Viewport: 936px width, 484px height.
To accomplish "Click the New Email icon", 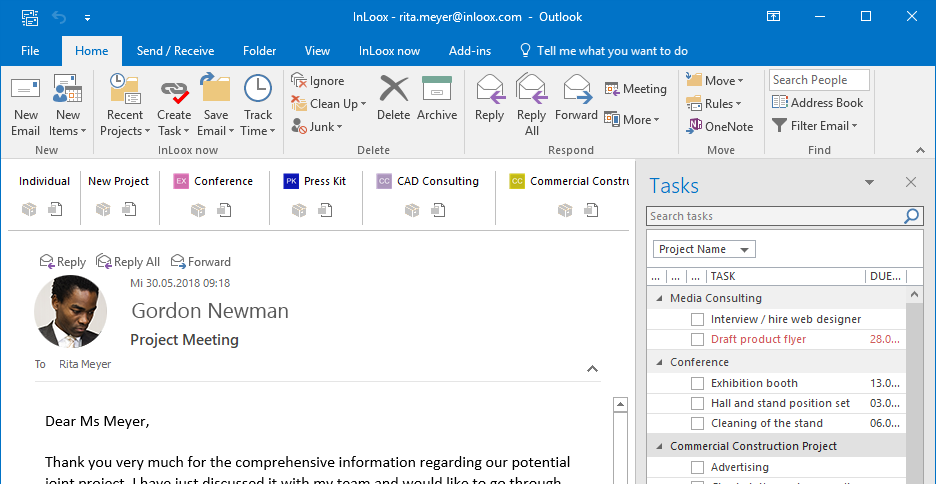I will point(26,90).
